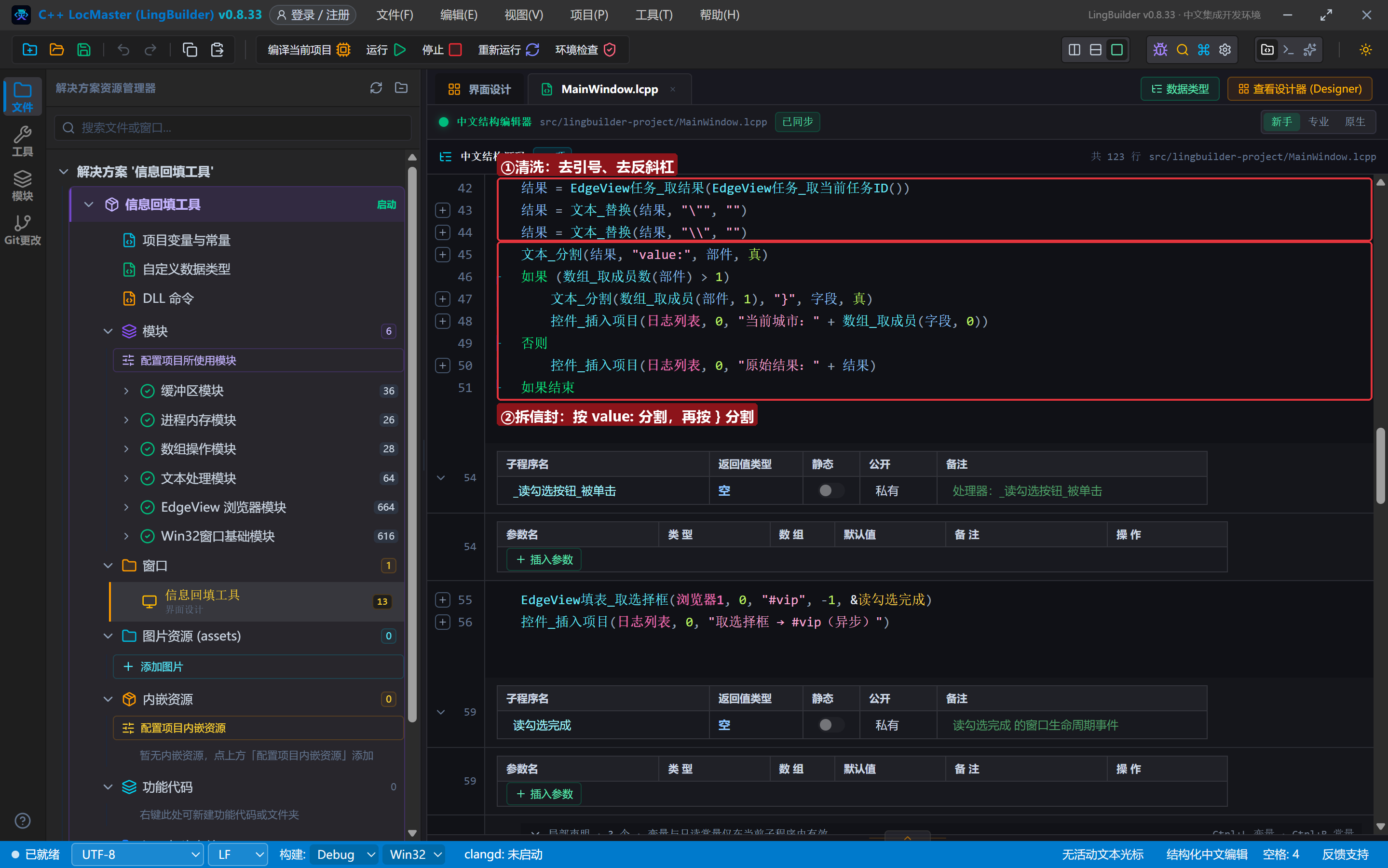The width and height of the screenshot is (1388, 868).
Task: Toggle the light theme sun icon
Action: [x=1365, y=50]
